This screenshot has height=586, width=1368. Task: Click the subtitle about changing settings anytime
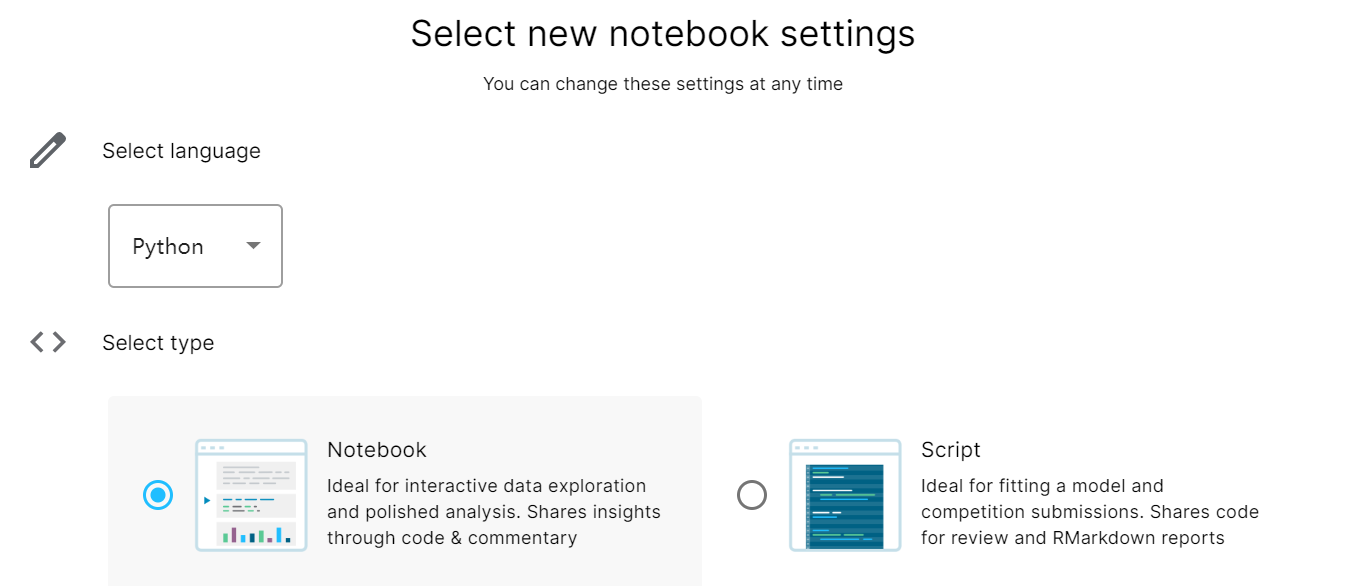[663, 84]
